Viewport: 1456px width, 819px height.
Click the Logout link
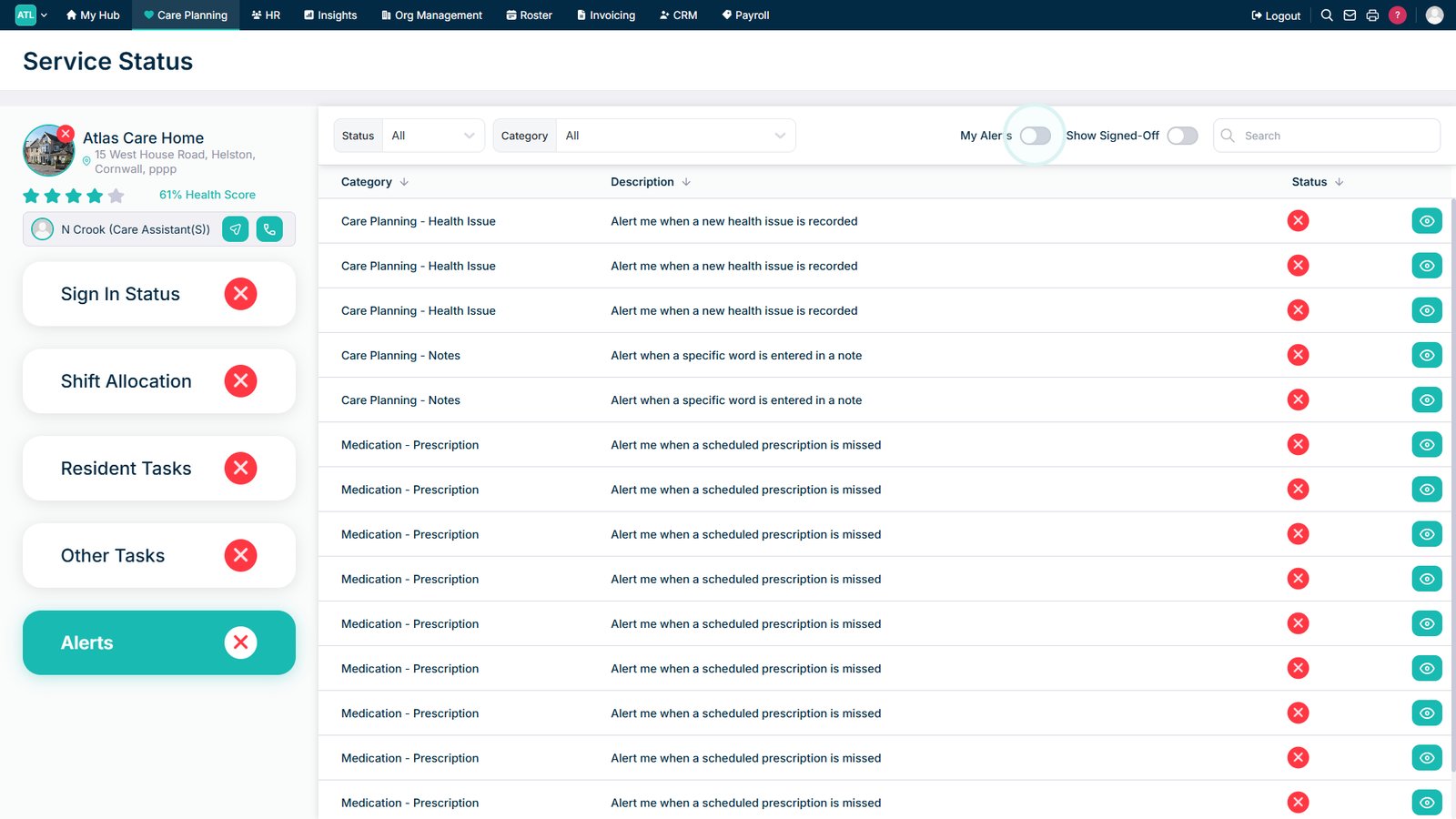[1276, 15]
